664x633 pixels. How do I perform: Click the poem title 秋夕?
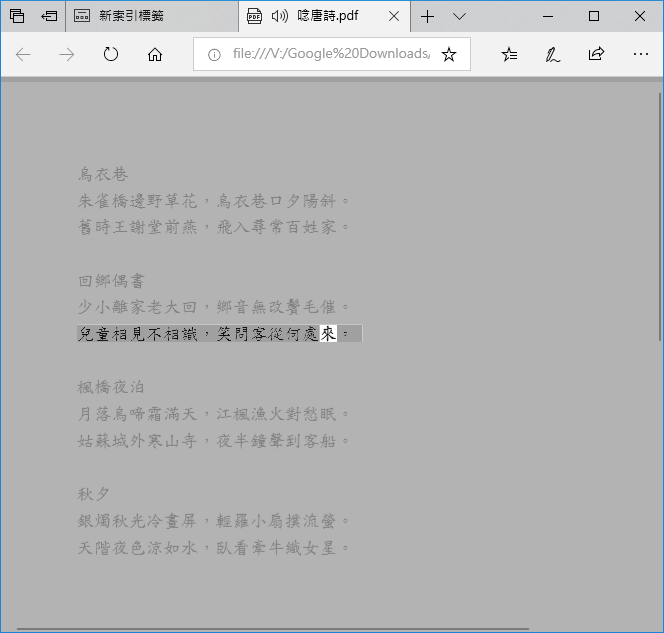tap(94, 494)
